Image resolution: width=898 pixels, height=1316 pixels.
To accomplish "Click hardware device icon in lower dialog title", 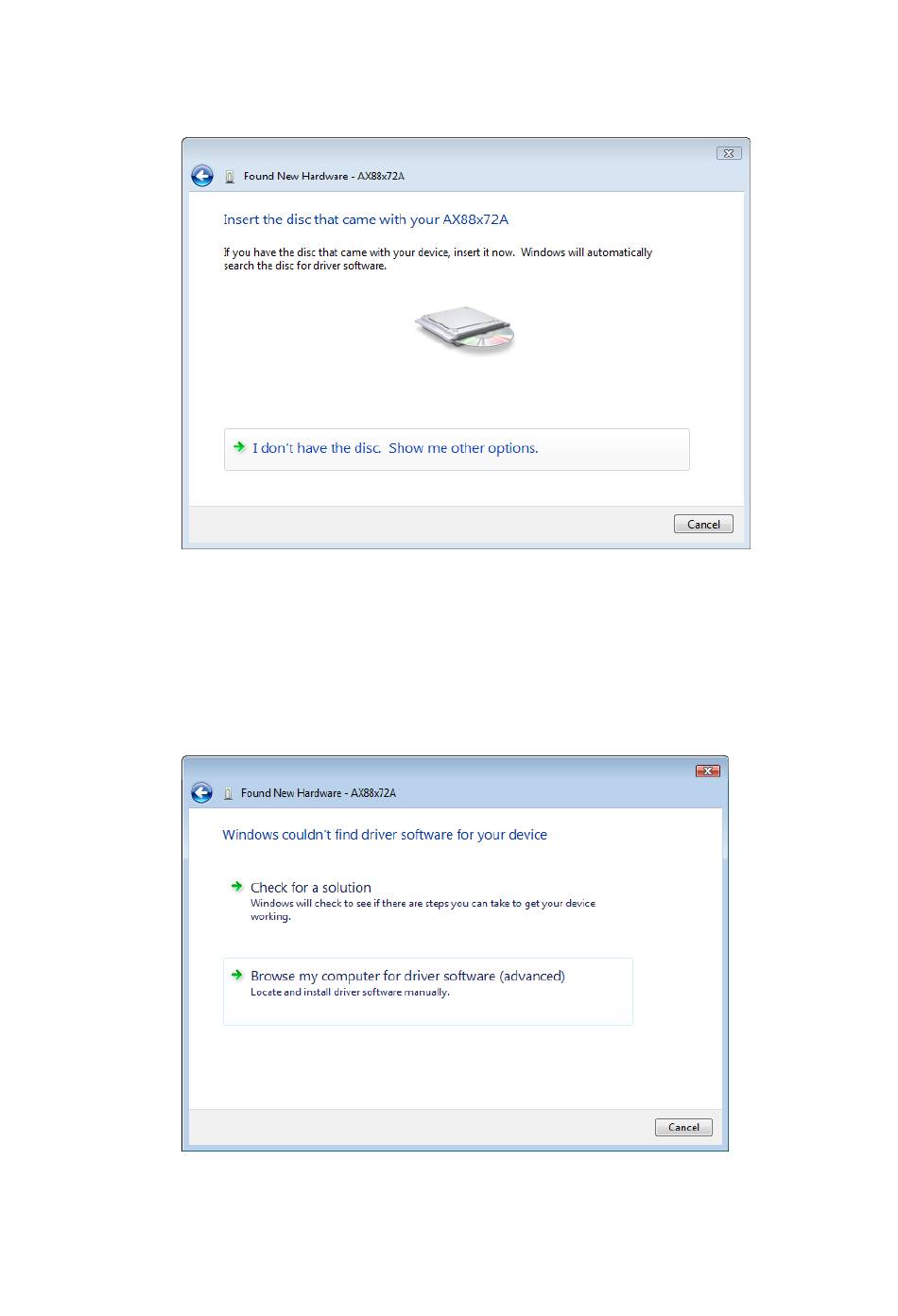I will pyautogui.click(x=228, y=793).
